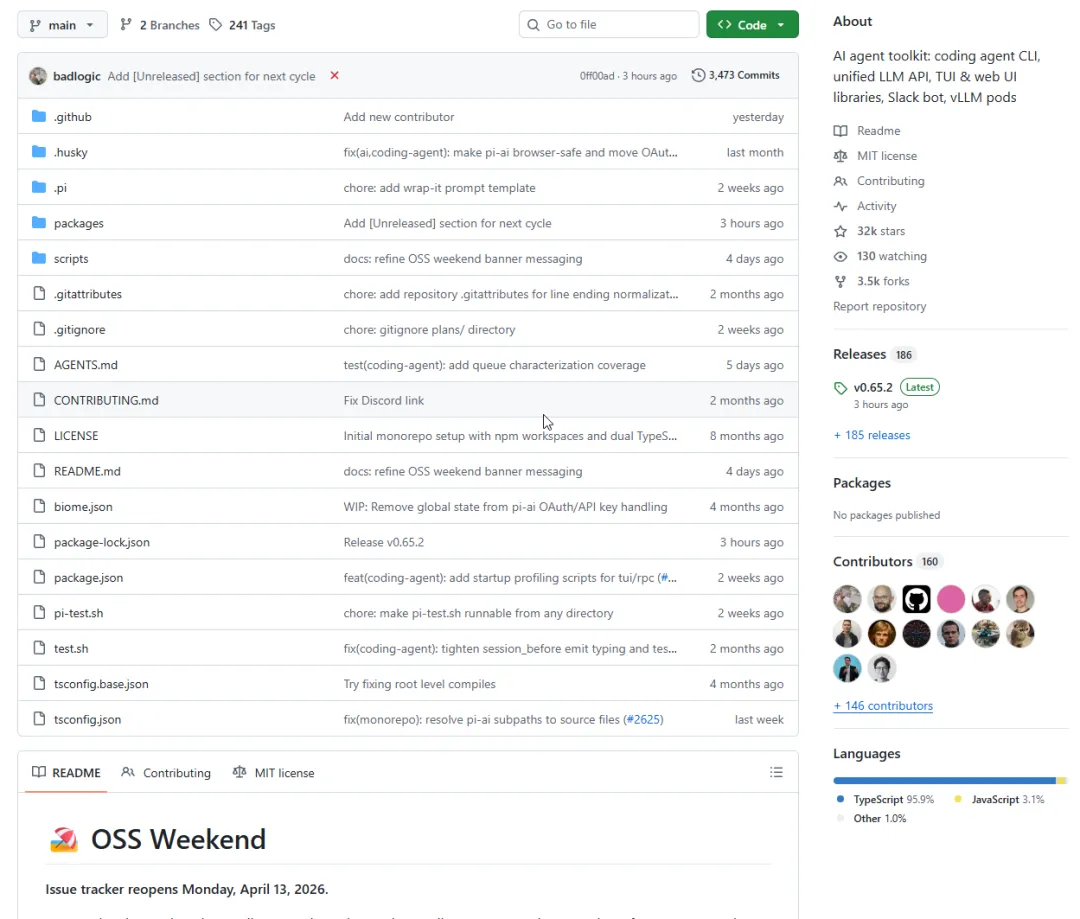Open the .github folder

(x=72, y=117)
